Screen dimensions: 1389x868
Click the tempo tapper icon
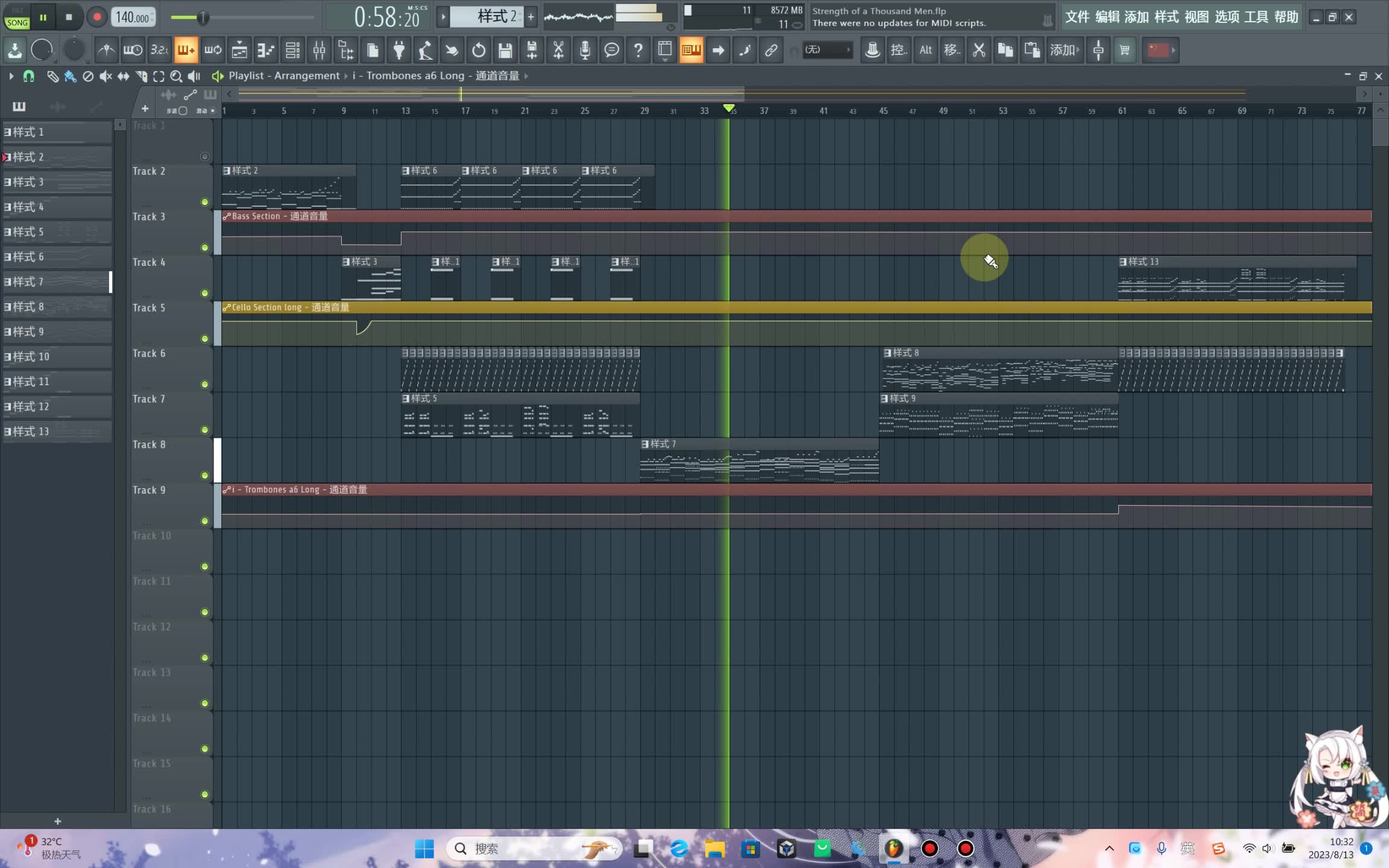(x=425, y=50)
